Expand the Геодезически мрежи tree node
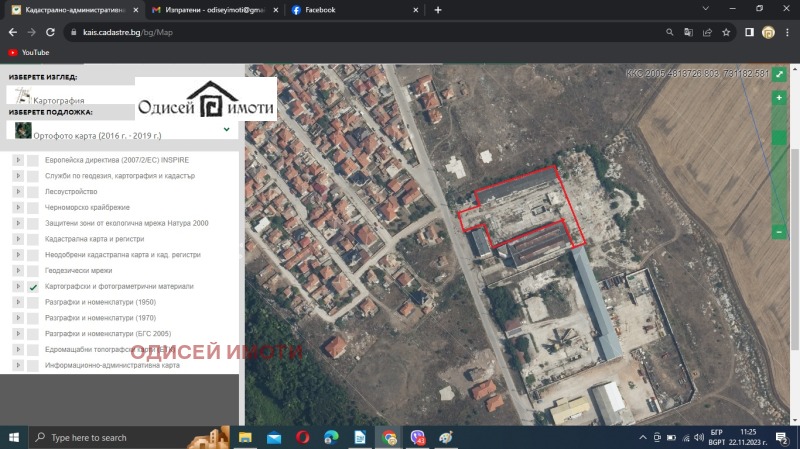 (18, 271)
